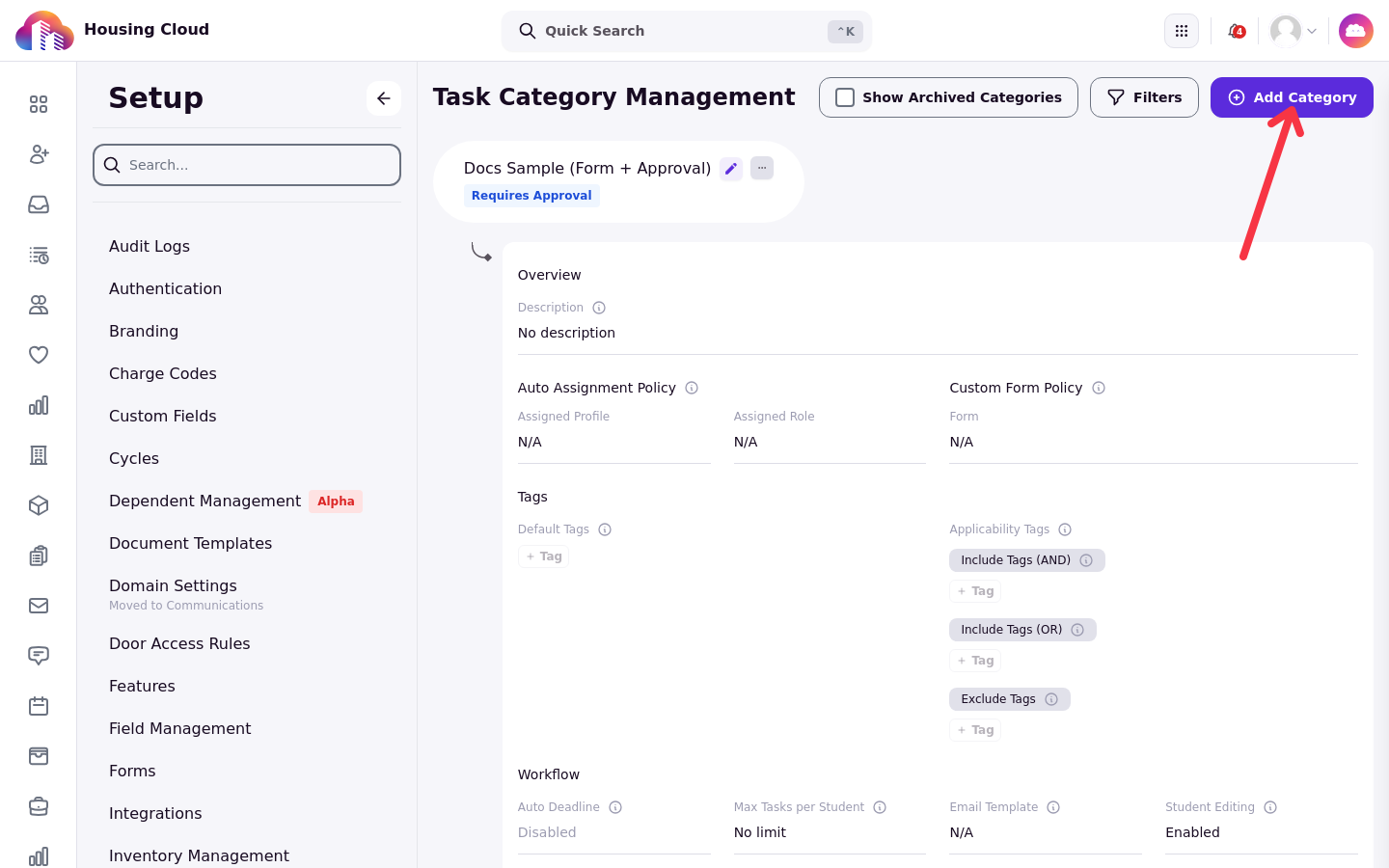The image size is (1389, 868).
Task: Click info icon next to Max Tasks per Student
Action: pyautogui.click(x=880, y=807)
